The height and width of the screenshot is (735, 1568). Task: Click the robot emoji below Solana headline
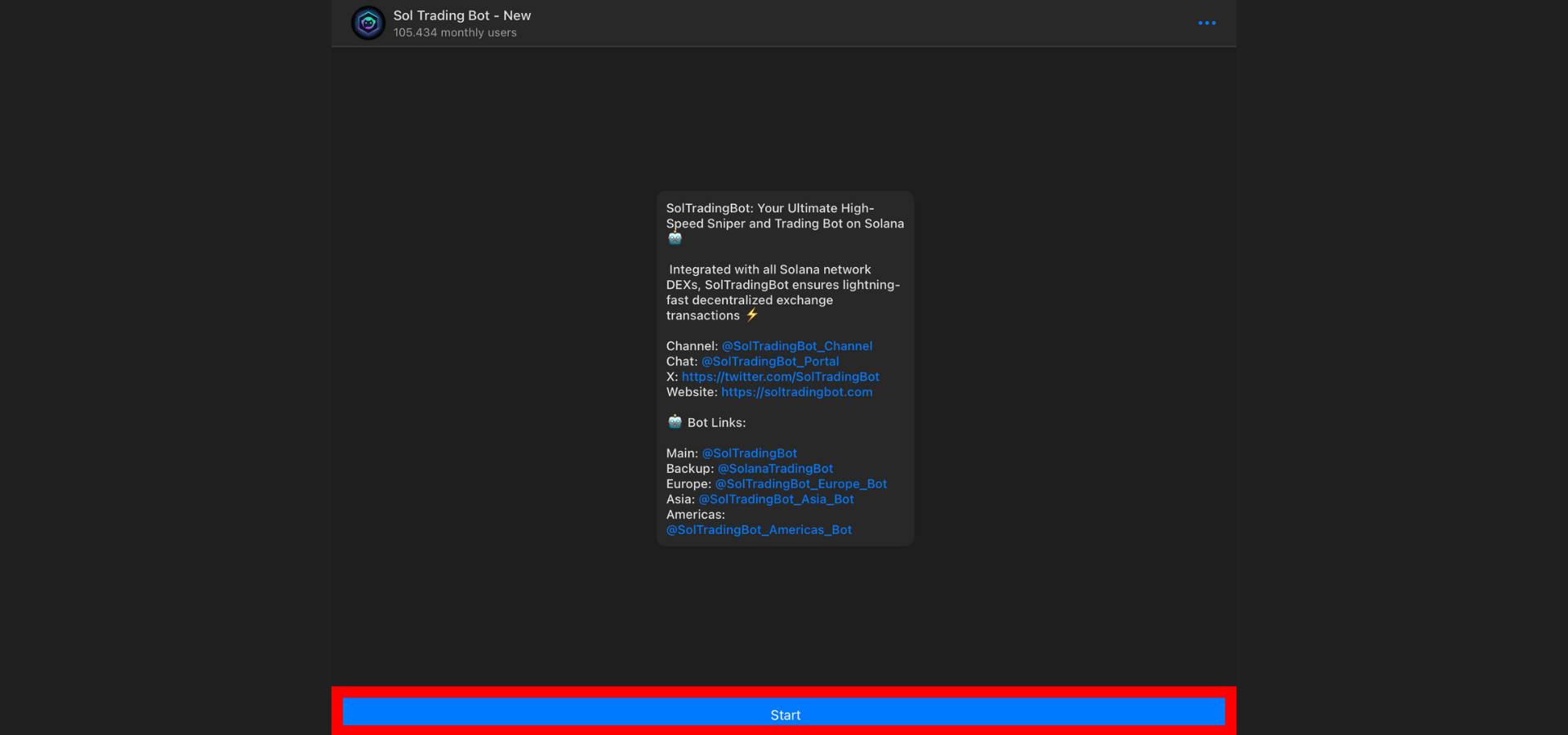tap(675, 238)
